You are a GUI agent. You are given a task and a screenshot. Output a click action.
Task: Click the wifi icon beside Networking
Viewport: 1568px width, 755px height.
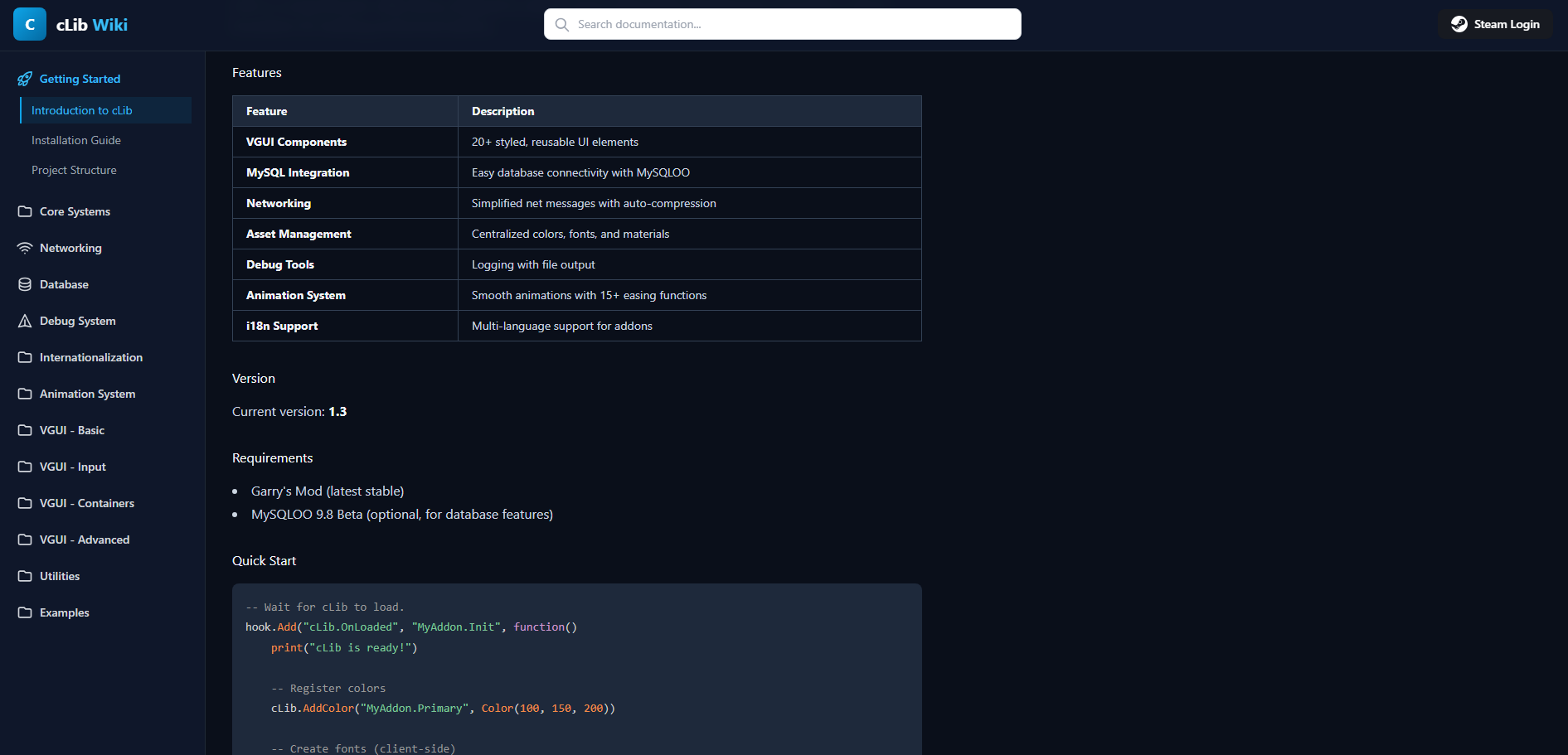25,248
